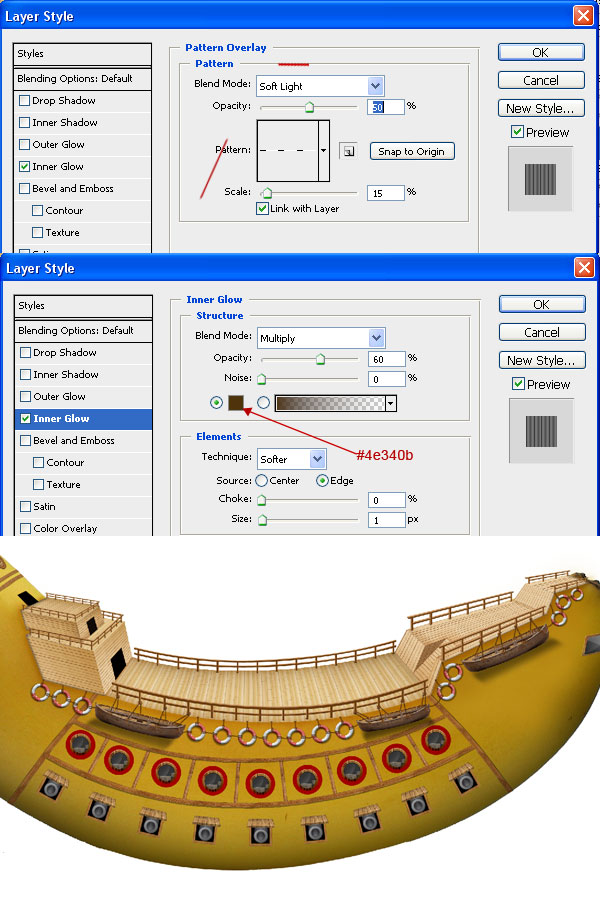The image size is (600, 900).
Task: Open the pattern picker arrow
Action: click(x=324, y=151)
